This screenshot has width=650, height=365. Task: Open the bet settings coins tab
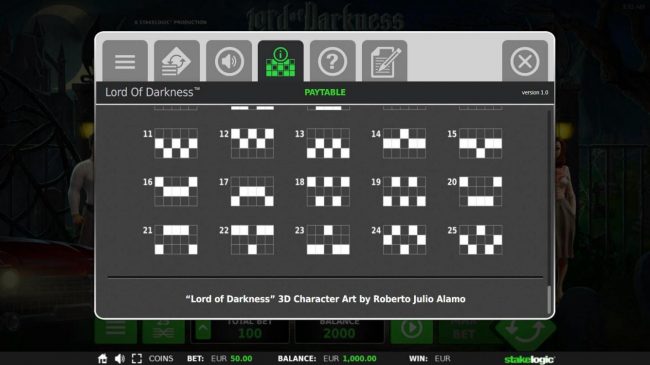point(177,61)
